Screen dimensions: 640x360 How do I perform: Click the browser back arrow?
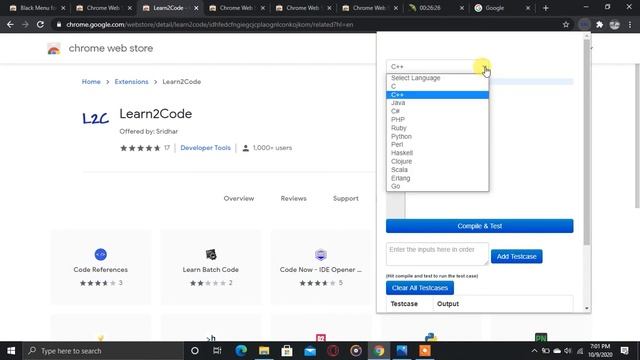pyautogui.click(x=10, y=24)
